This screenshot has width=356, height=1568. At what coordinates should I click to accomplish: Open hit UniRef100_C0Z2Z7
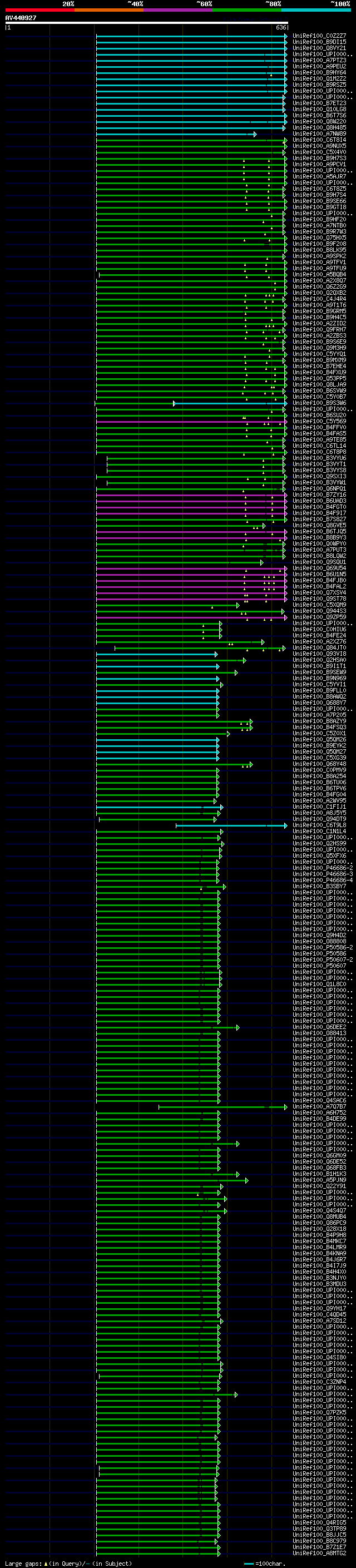(x=319, y=36)
